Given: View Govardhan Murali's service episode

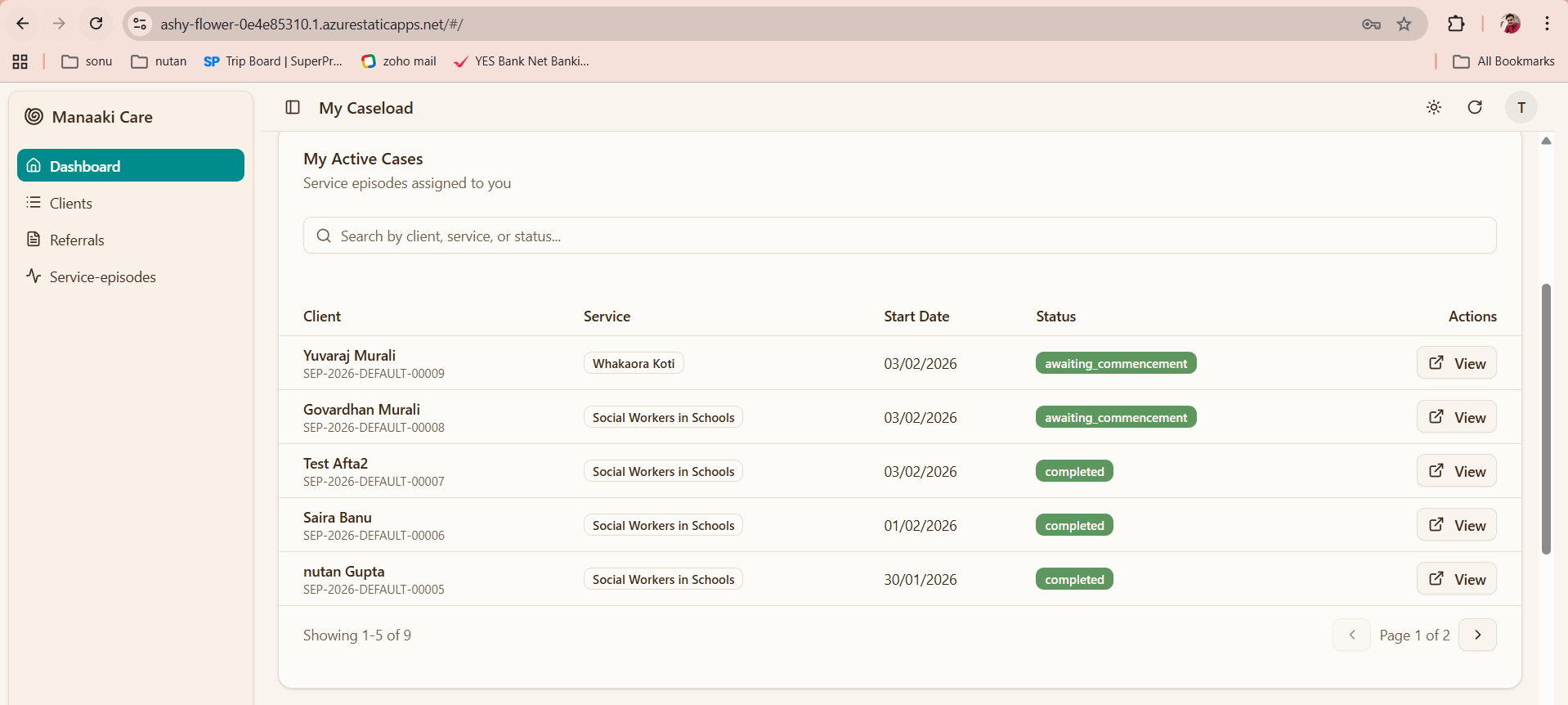Looking at the screenshot, I should point(1456,417).
